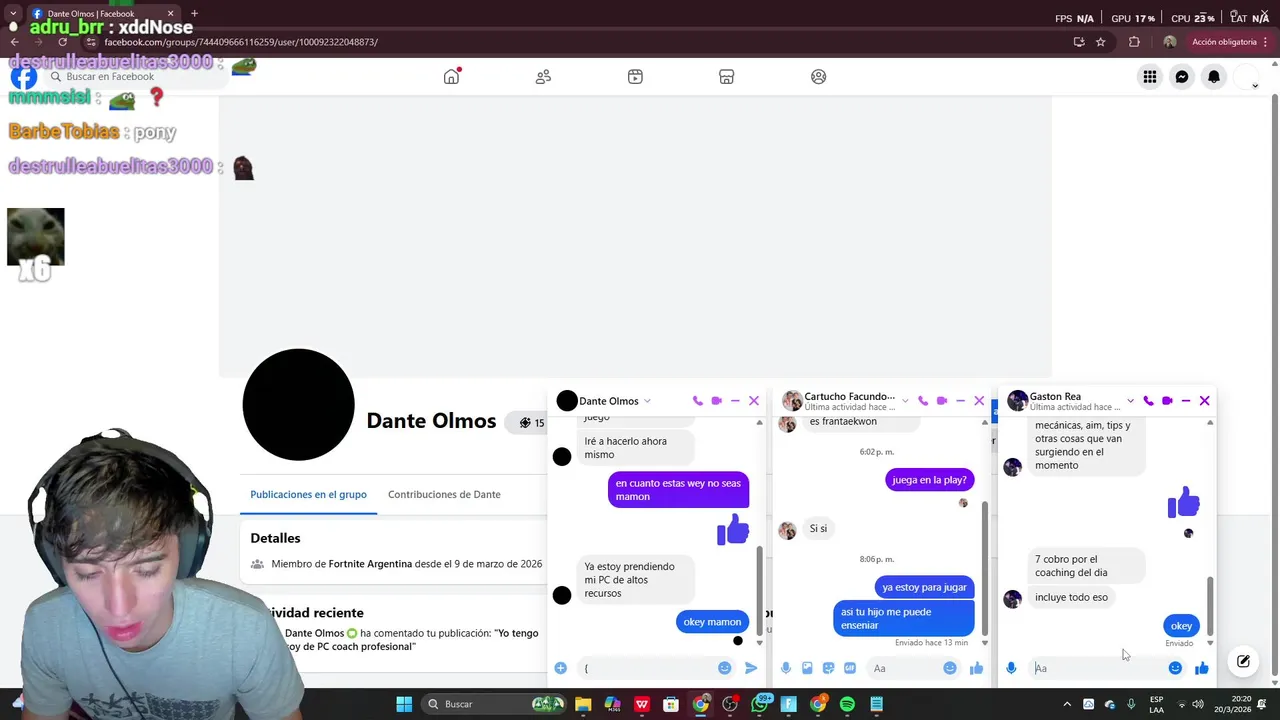Click message "7 cobro por el coaching del dia"
The height and width of the screenshot is (720, 1280).
click(x=1086, y=566)
